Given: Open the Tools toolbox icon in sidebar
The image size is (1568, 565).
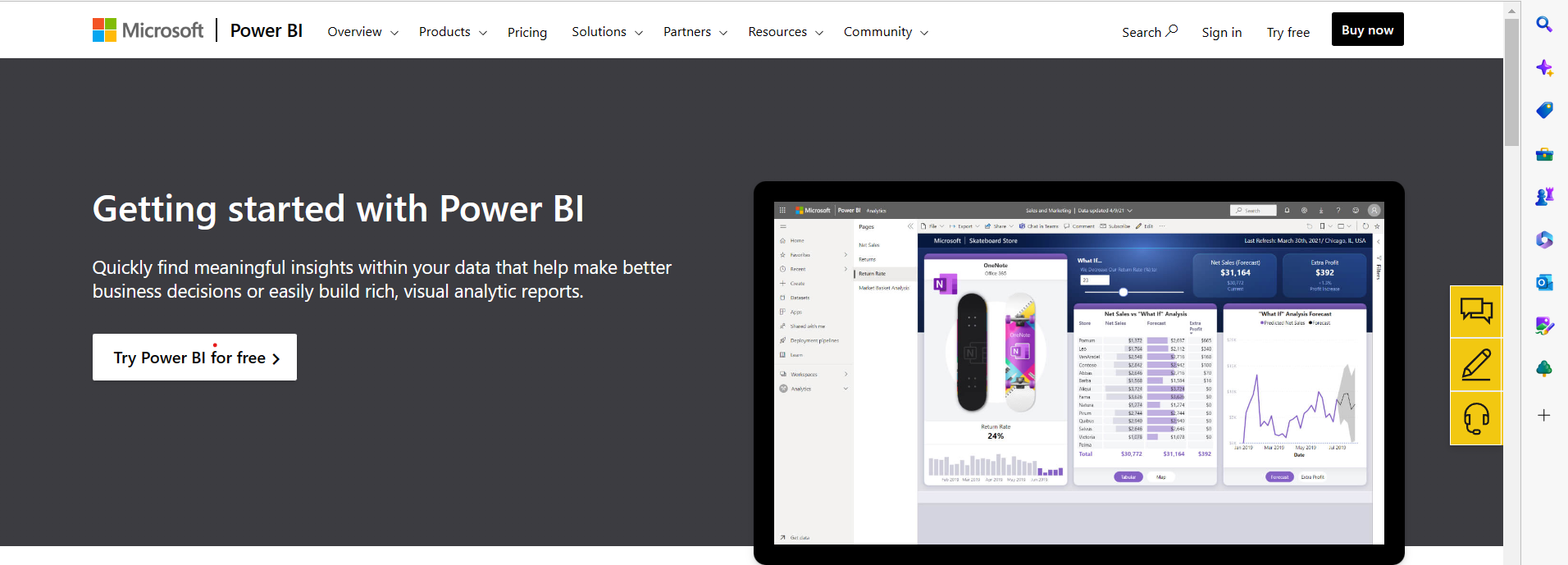Looking at the screenshot, I should 1544,154.
